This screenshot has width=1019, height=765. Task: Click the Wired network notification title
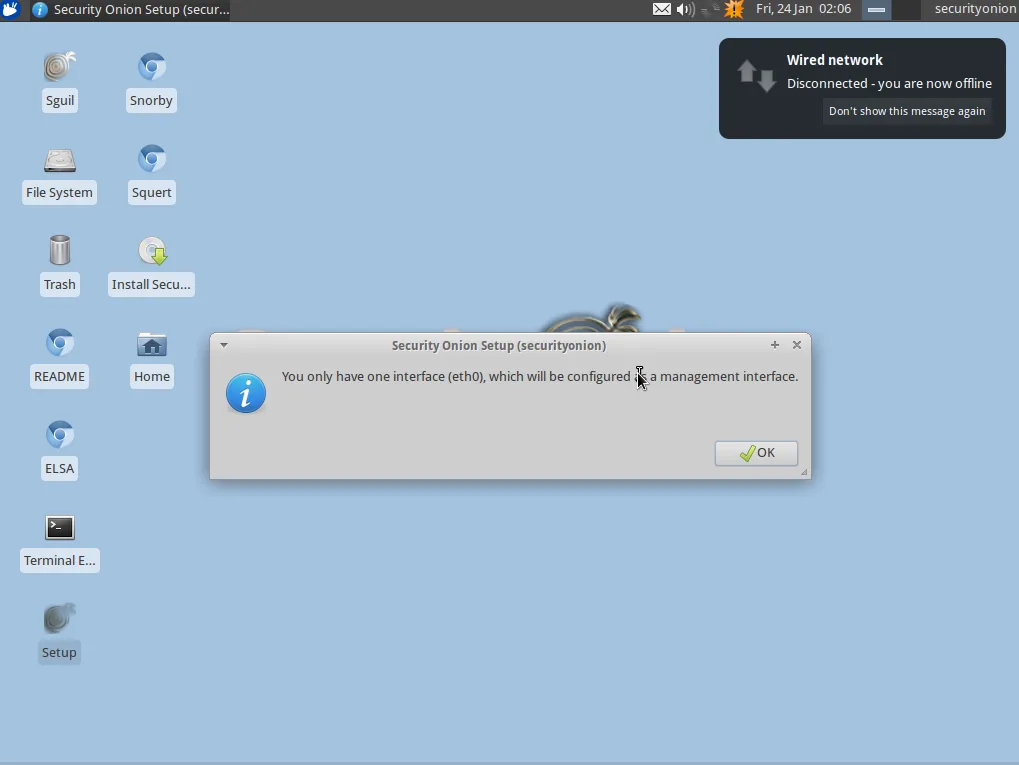tap(834, 60)
